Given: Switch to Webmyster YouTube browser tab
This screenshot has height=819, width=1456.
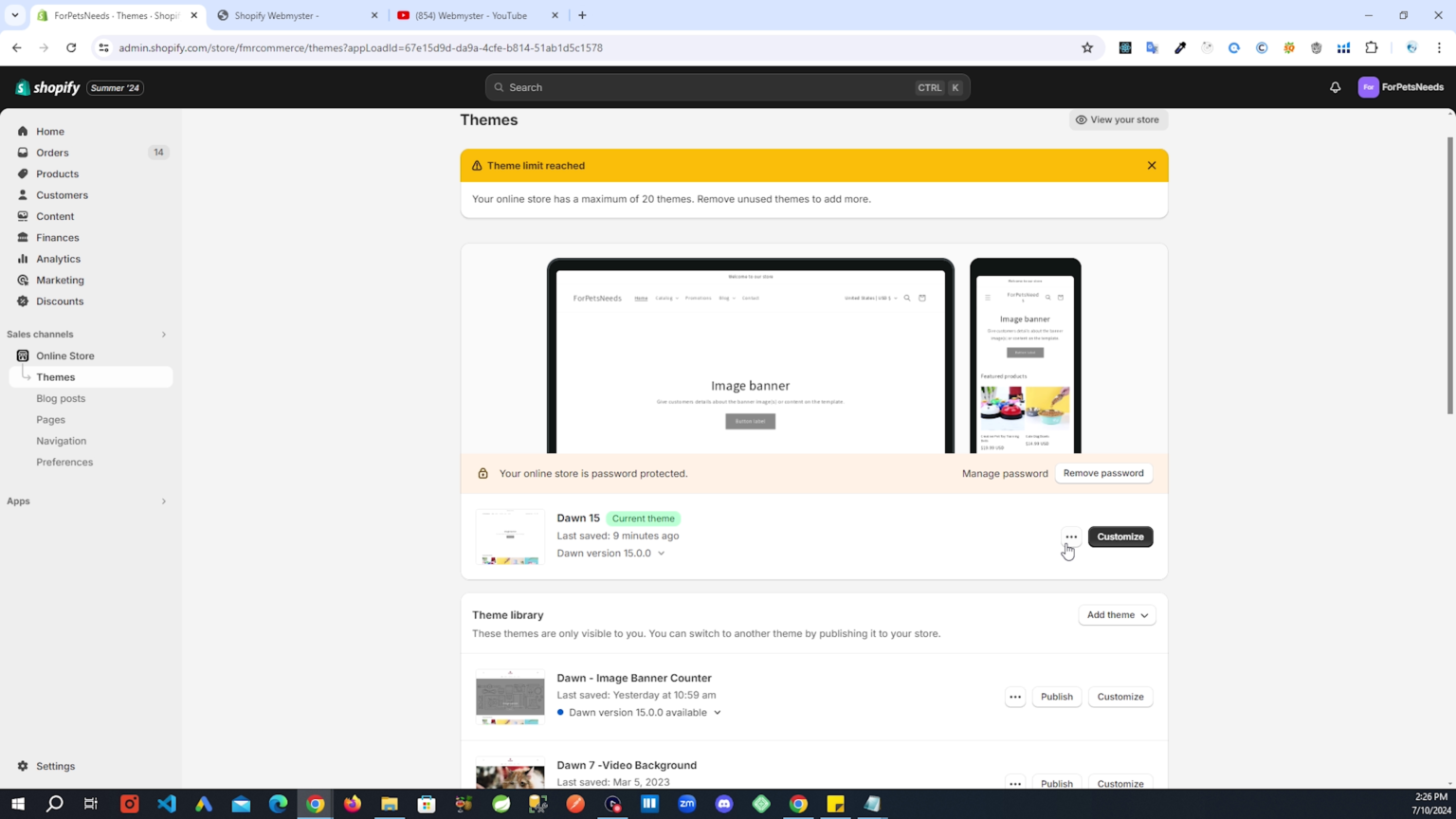Looking at the screenshot, I should pos(478,15).
